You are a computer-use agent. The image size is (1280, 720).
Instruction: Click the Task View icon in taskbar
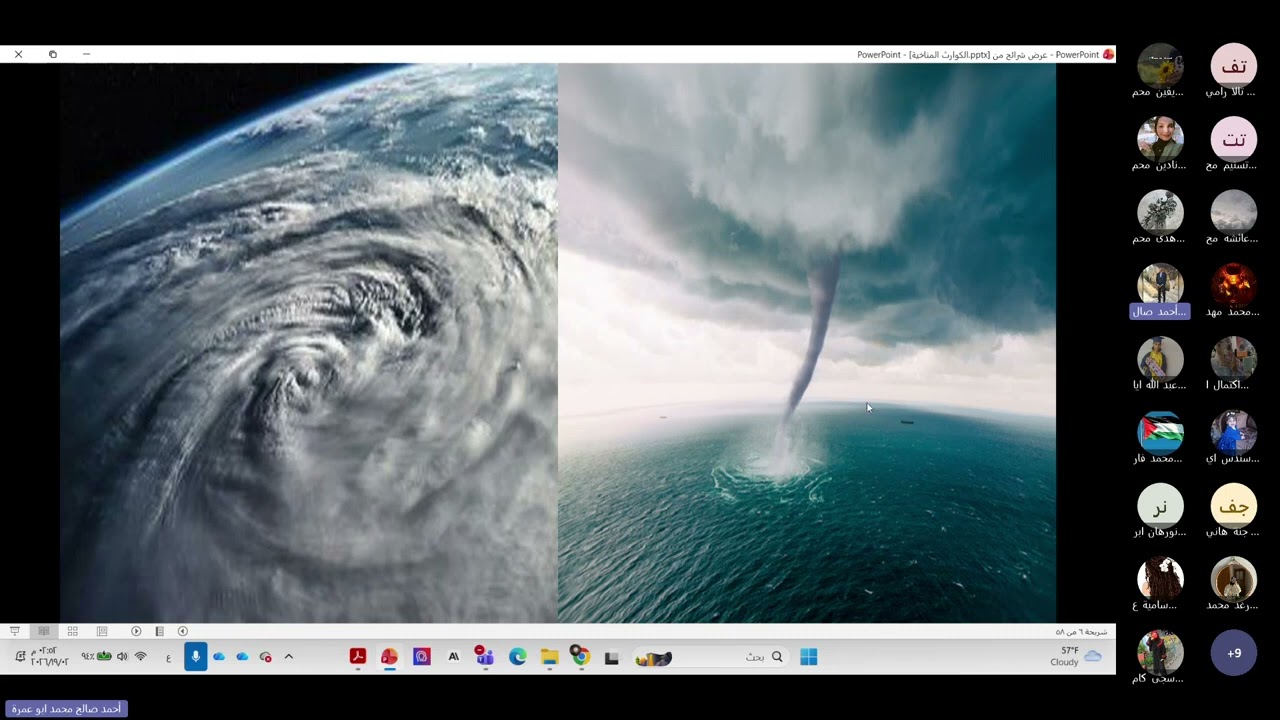612,657
